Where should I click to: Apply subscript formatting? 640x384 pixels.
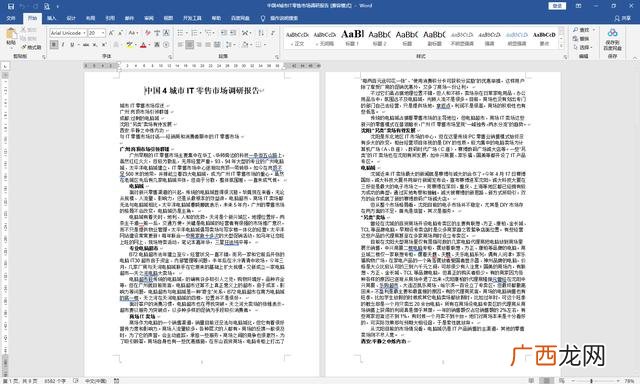pos(94,44)
